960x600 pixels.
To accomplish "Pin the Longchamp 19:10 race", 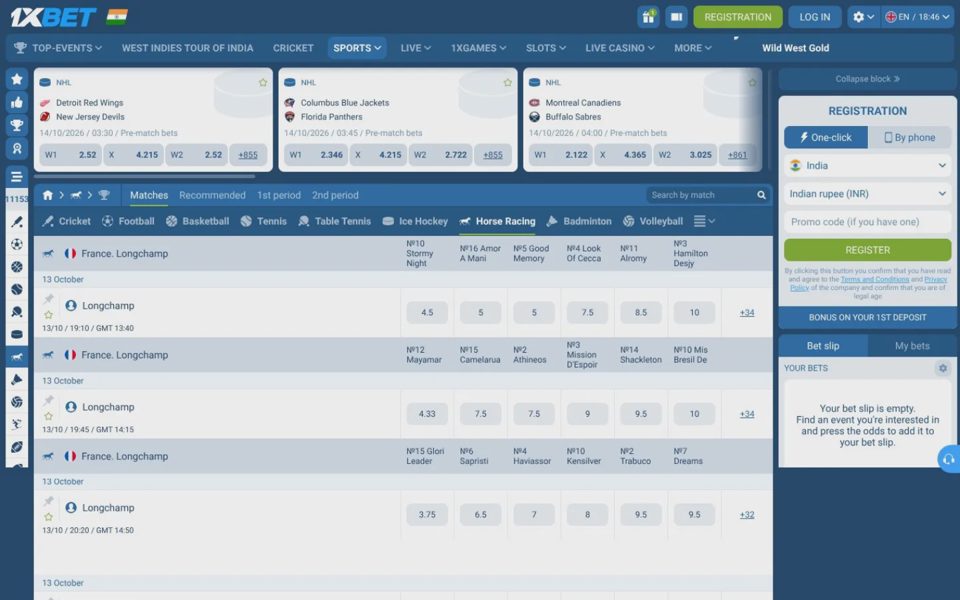I will pyautogui.click(x=48, y=299).
